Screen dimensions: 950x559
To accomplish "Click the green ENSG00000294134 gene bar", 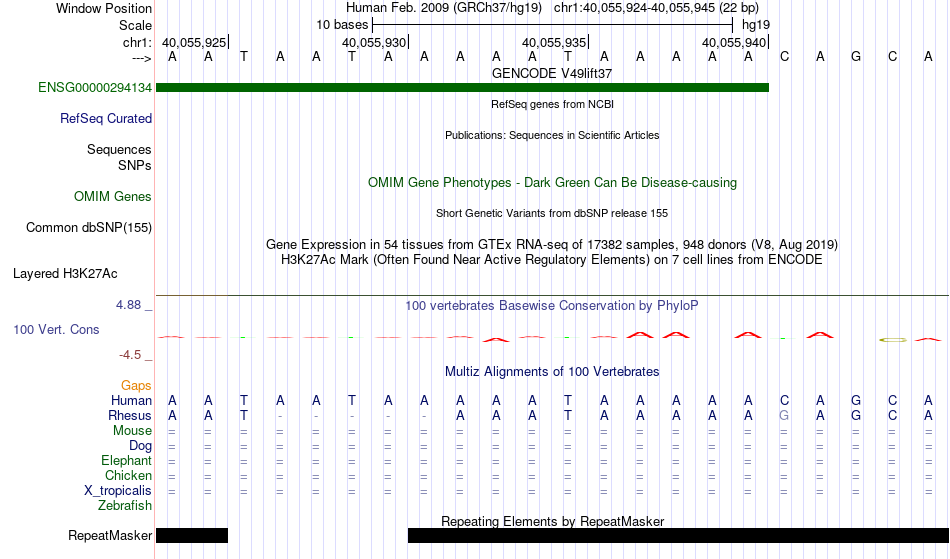I will click(x=462, y=87).
